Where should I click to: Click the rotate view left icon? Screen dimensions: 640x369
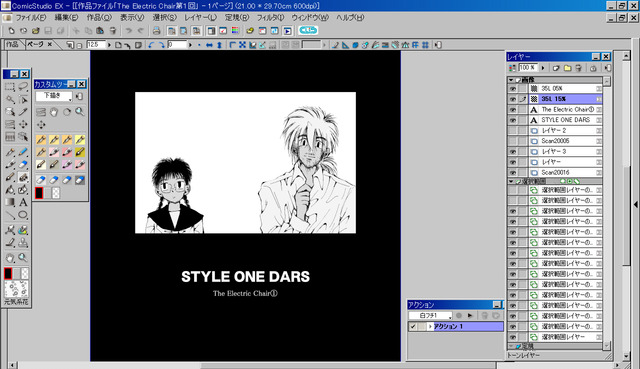[151, 45]
